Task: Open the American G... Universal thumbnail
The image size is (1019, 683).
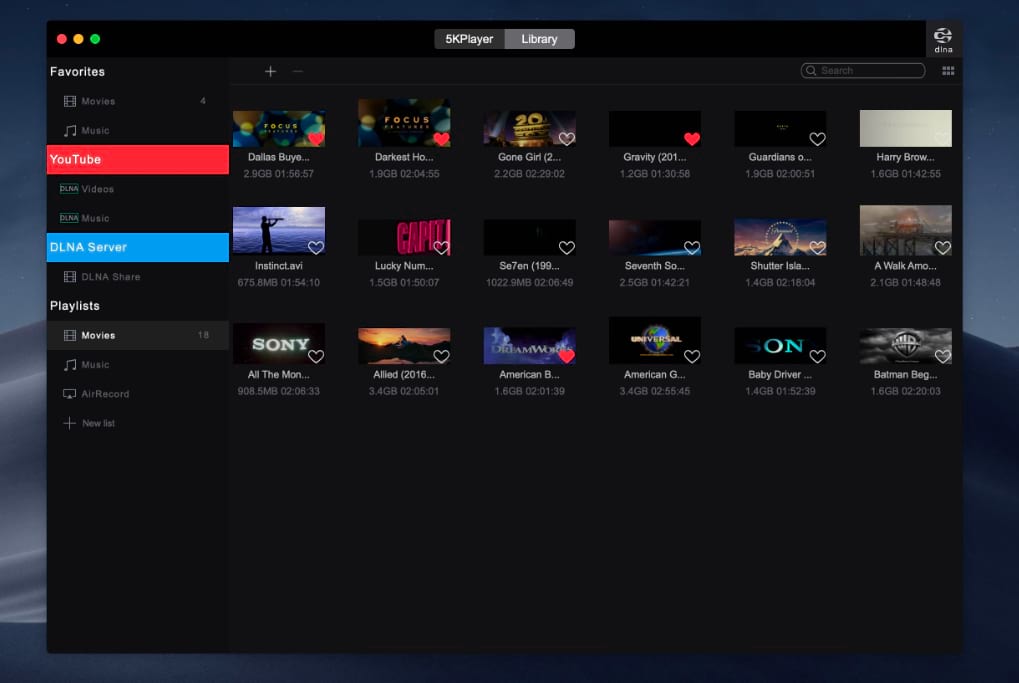Action: point(654,341)
